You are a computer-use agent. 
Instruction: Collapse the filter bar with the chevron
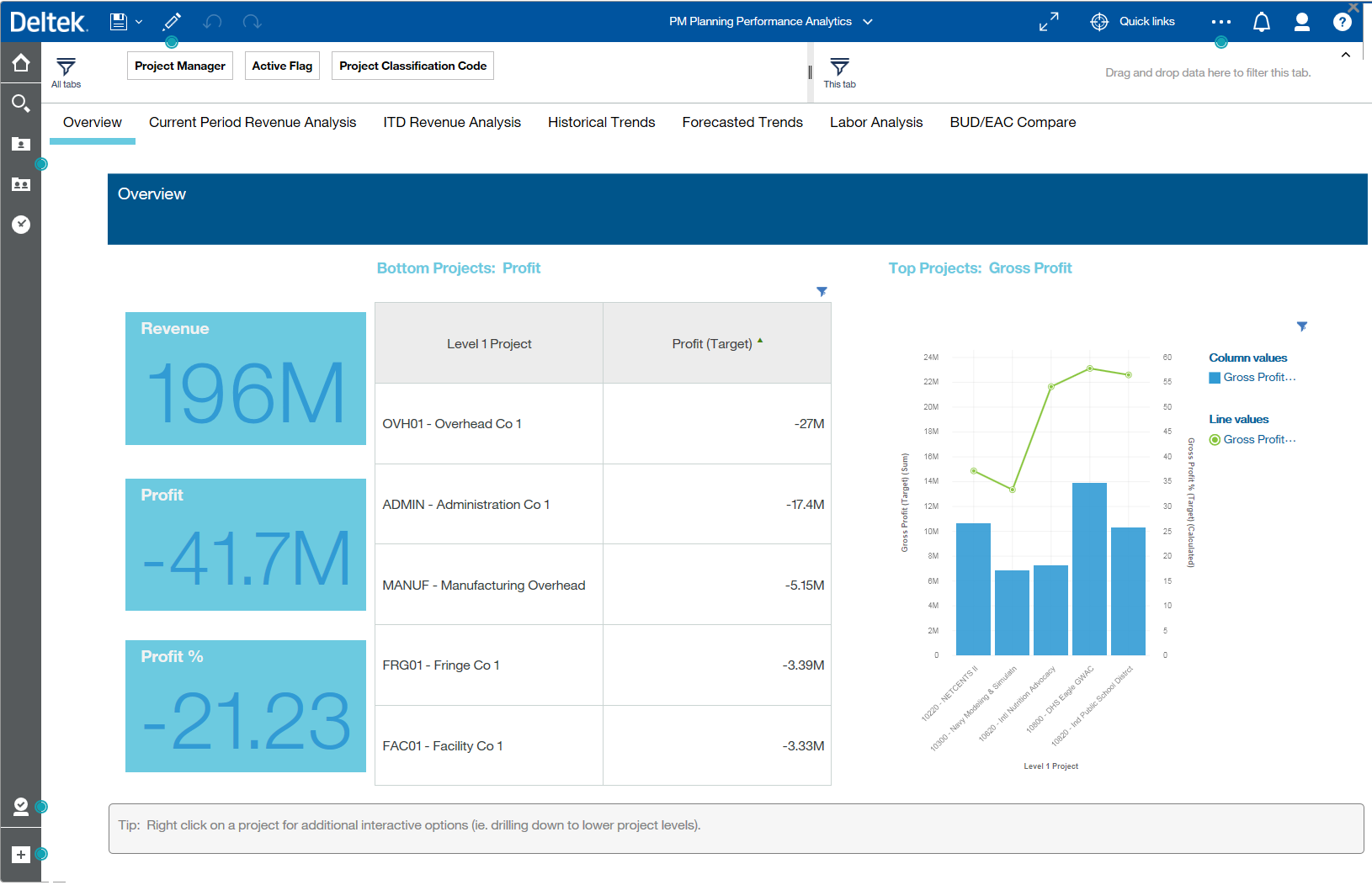pyautogui.click(x=1345, y=55)
